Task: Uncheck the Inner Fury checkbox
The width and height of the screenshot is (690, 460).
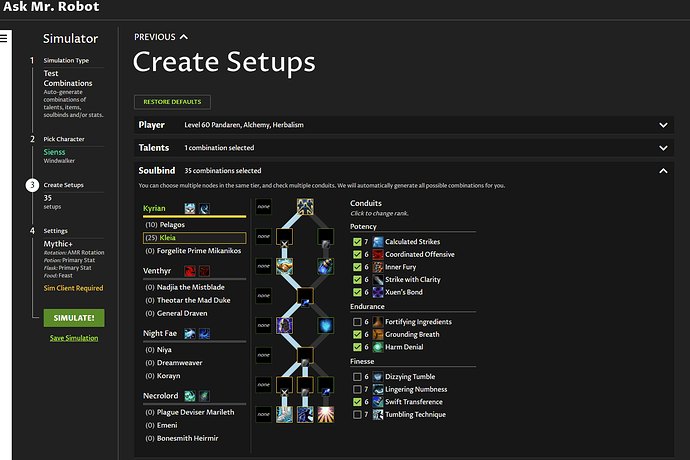Action: [357, 267]
